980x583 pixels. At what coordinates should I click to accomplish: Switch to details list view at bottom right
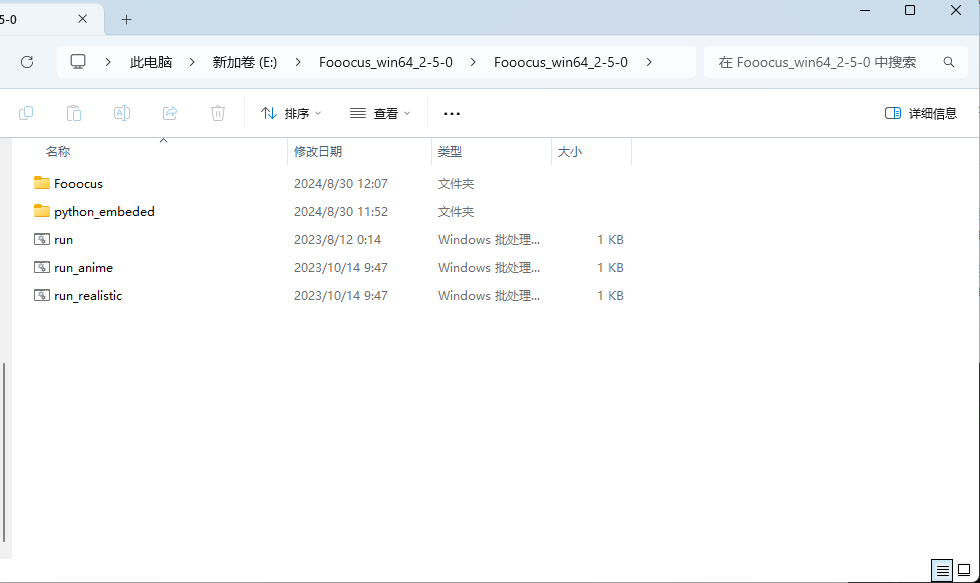click(942, 570)
